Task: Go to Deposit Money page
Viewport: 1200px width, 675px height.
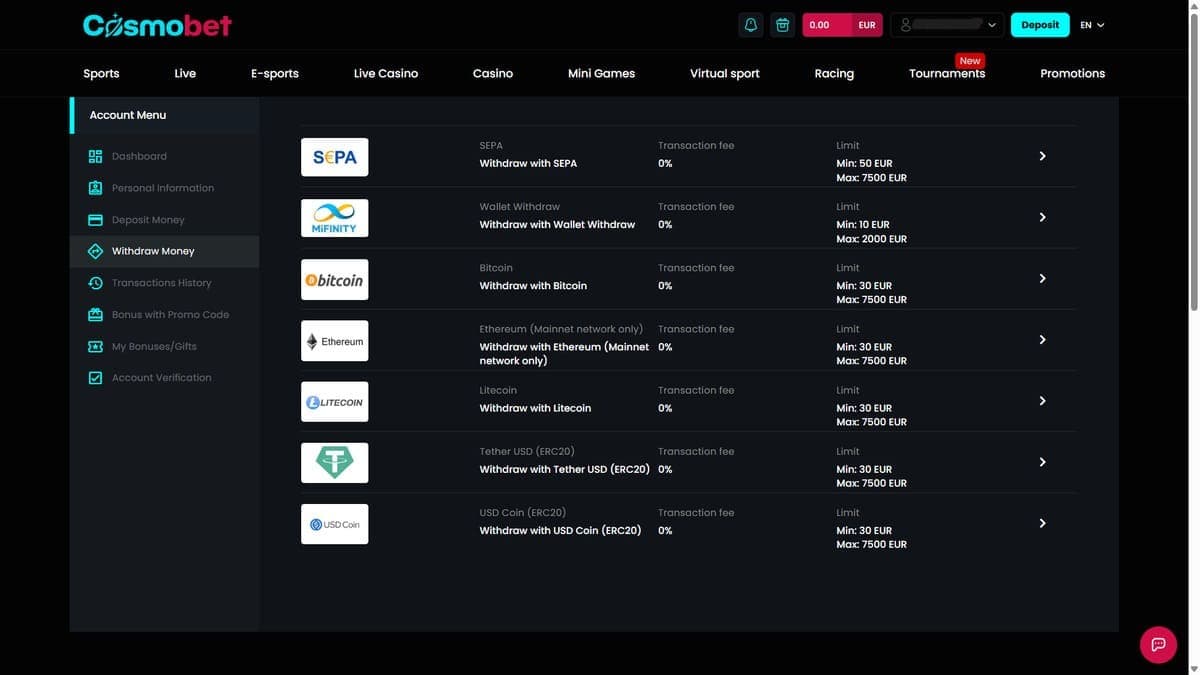Action: [x=148, y=220]
